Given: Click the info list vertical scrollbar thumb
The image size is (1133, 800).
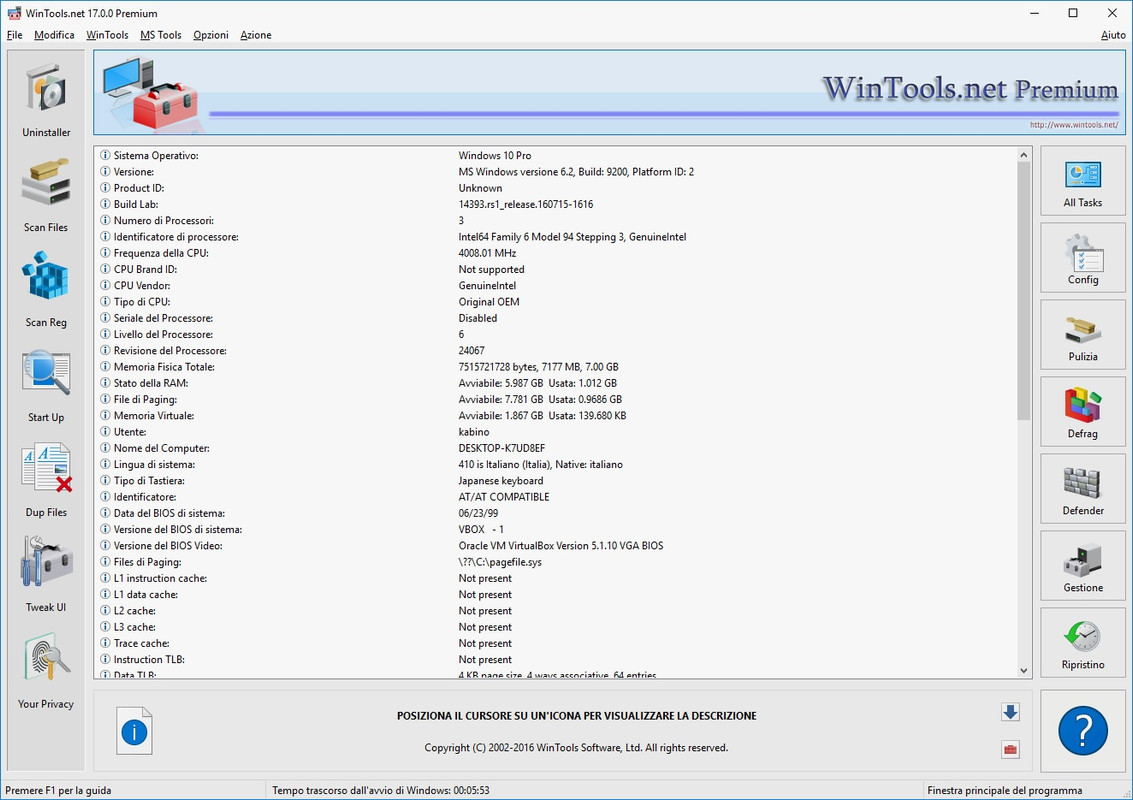Looking at the screenshot, I should [1023, 291].
